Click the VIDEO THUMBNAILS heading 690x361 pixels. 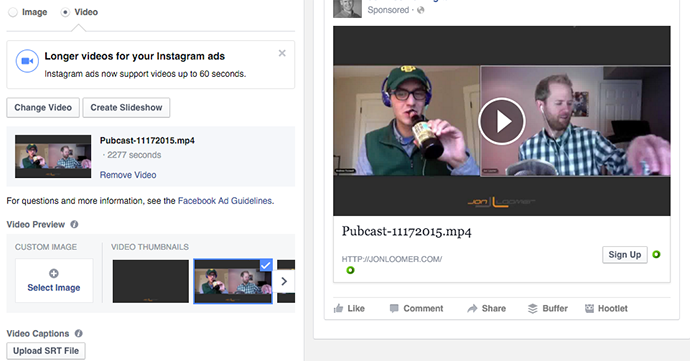point(150,247)
